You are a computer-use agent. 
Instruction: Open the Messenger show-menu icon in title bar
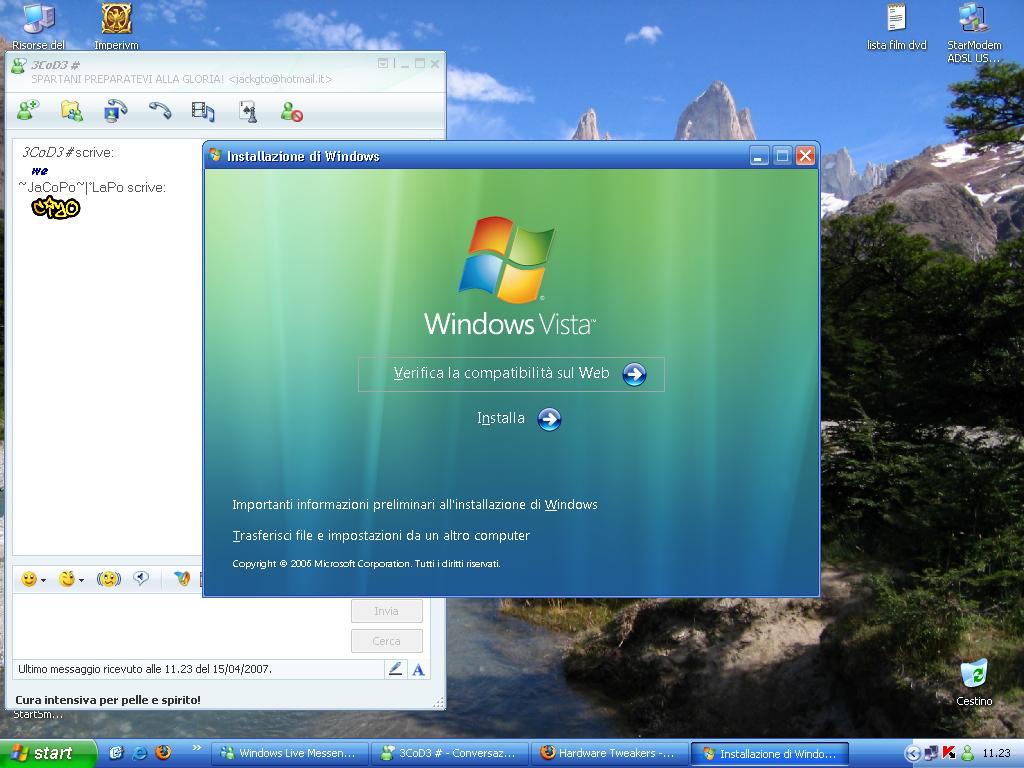coord(383,63)
